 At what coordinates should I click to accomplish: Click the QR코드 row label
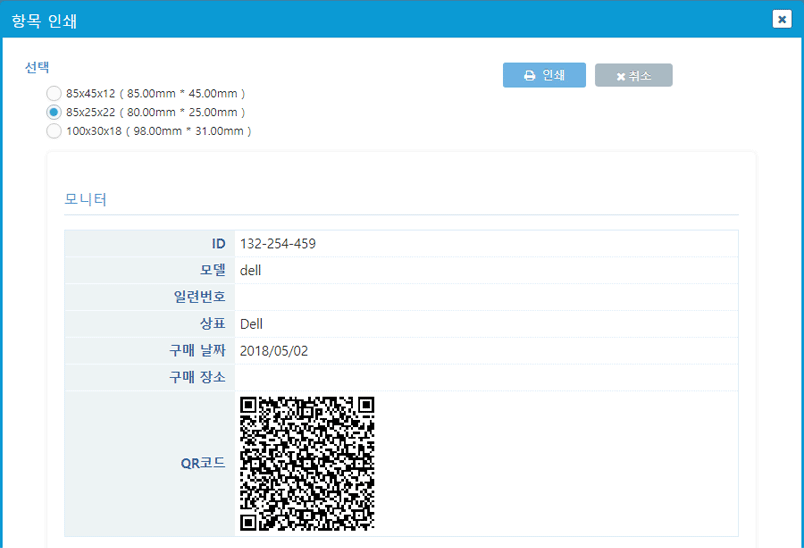tap(203, 463)
